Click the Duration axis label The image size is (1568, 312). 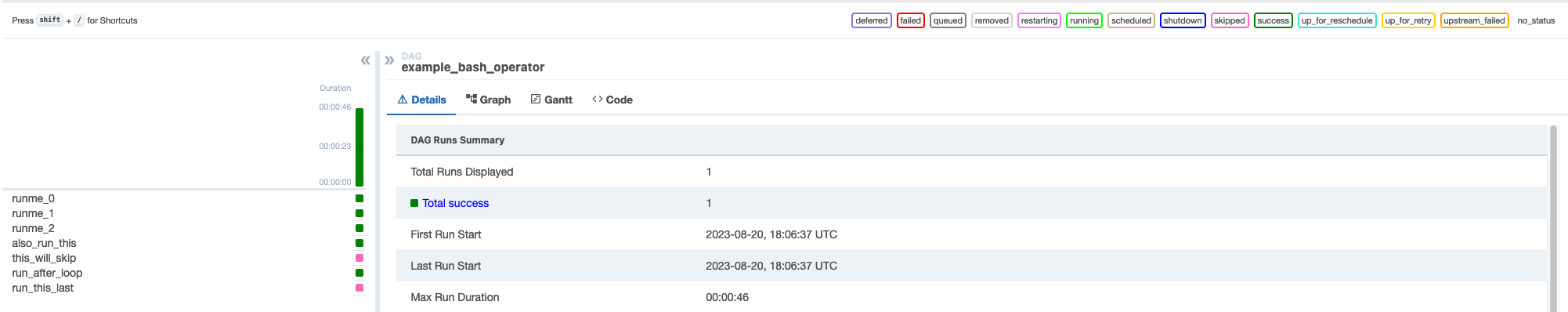click(335, 88)
